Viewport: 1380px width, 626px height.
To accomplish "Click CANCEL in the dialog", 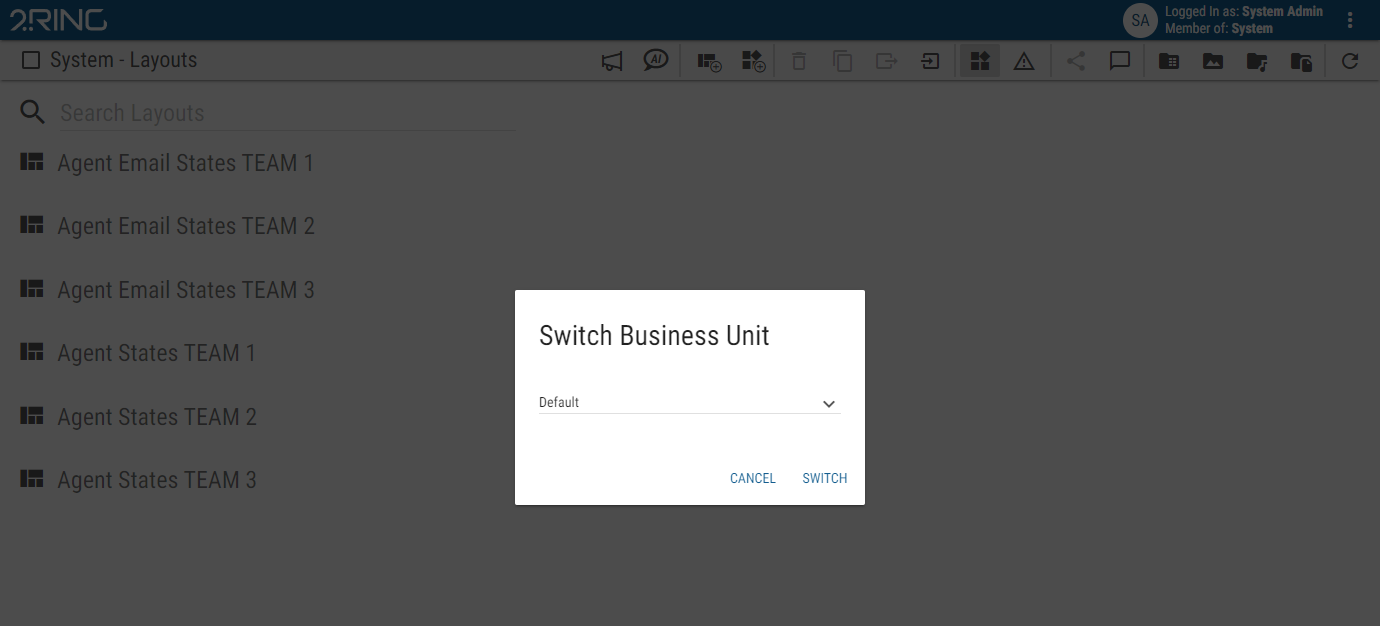I will tap(752, 478).
